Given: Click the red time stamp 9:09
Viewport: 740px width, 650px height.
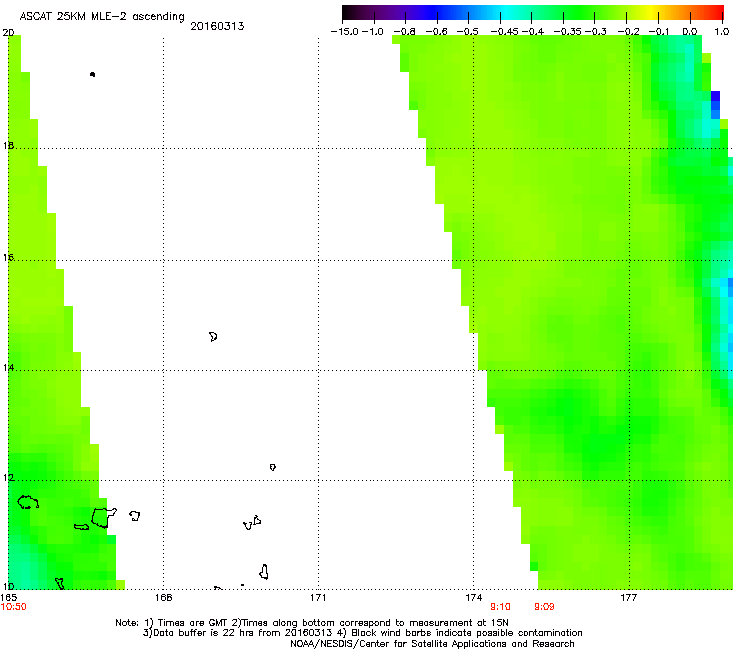Looking at the screenshot, I should [x=544, y=607].
